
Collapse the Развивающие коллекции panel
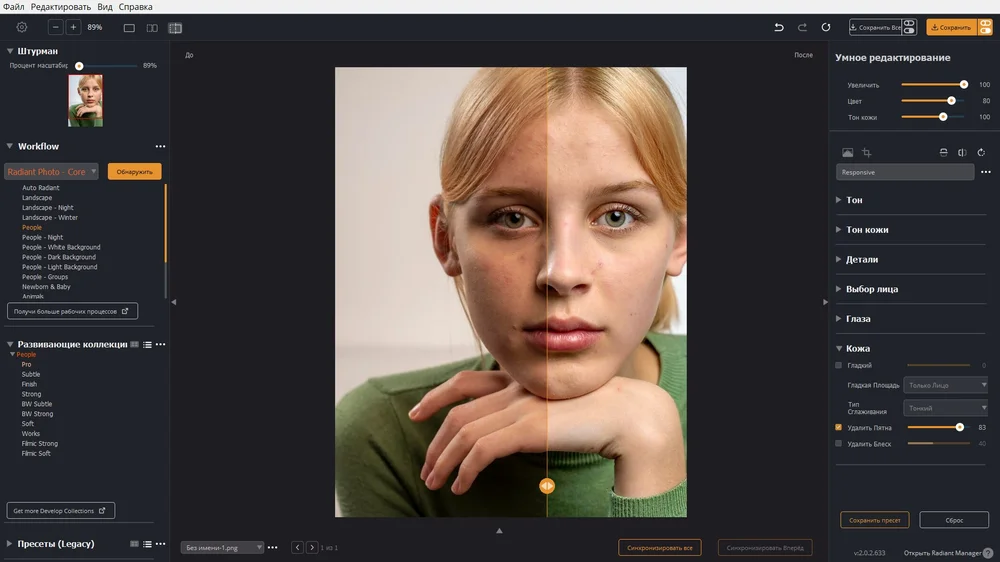coord(10,344)
